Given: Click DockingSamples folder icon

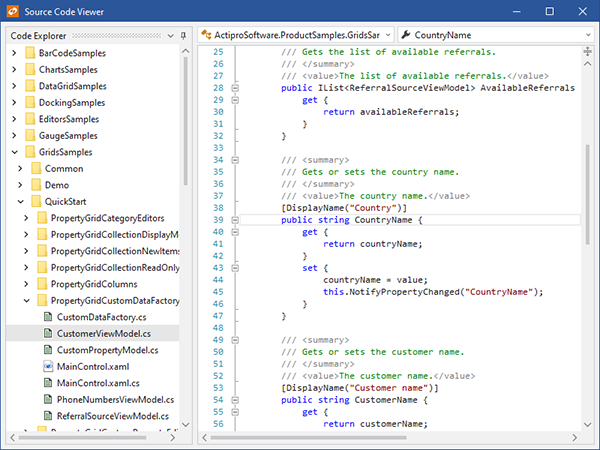Looking at the screenshot, I should click(x=30, y=102).
